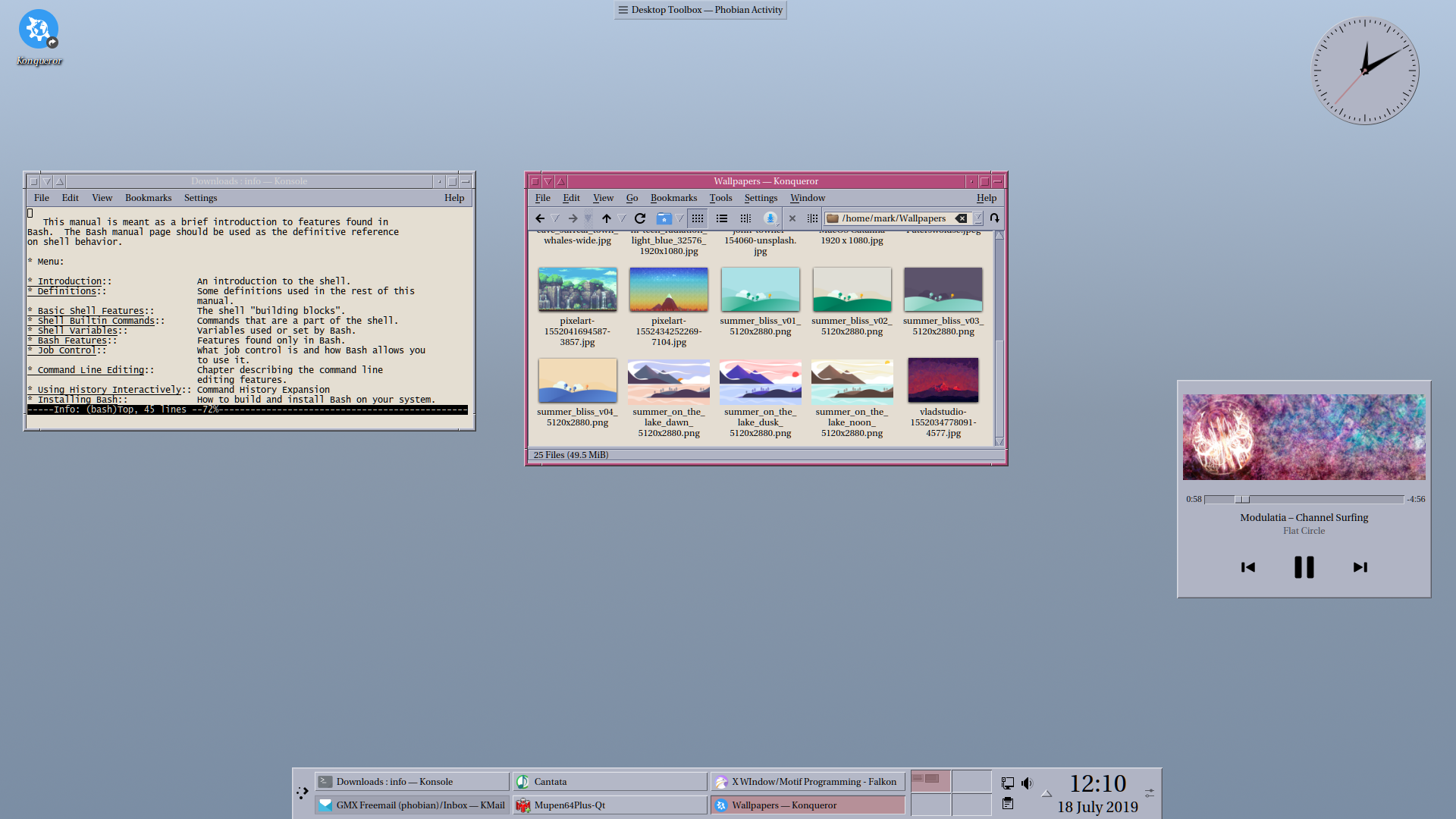Open the Window menu in Konqueror
1456x819 pixels.
tap(808, 198)
